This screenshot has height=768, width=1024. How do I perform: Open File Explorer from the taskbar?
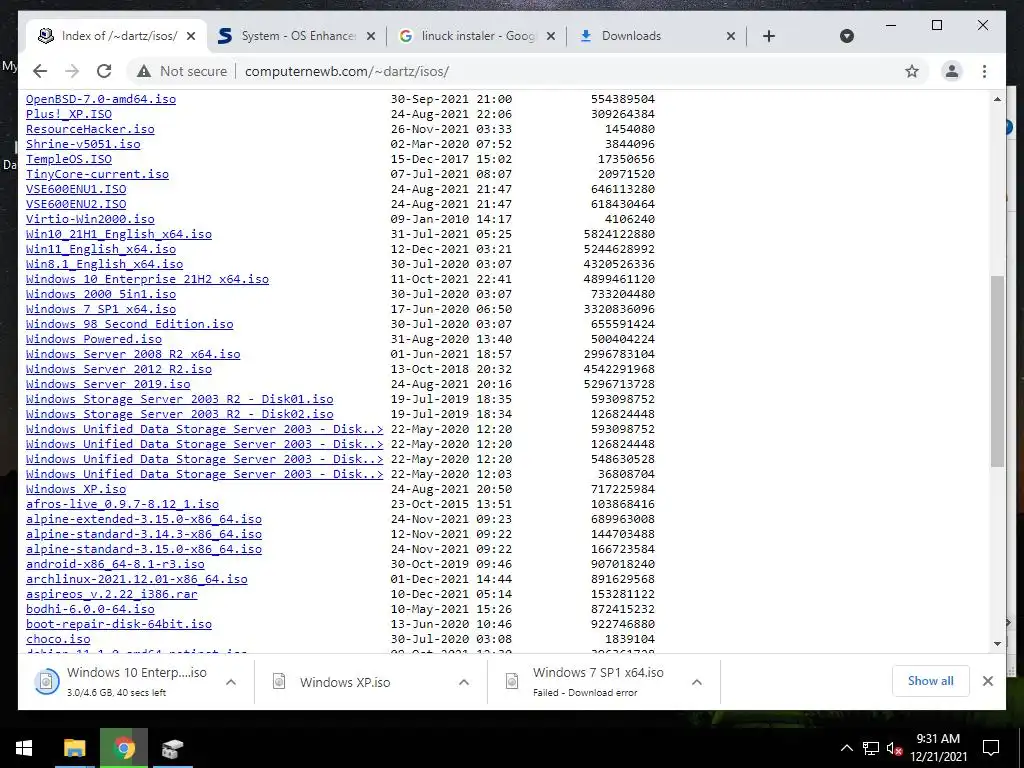74,748
